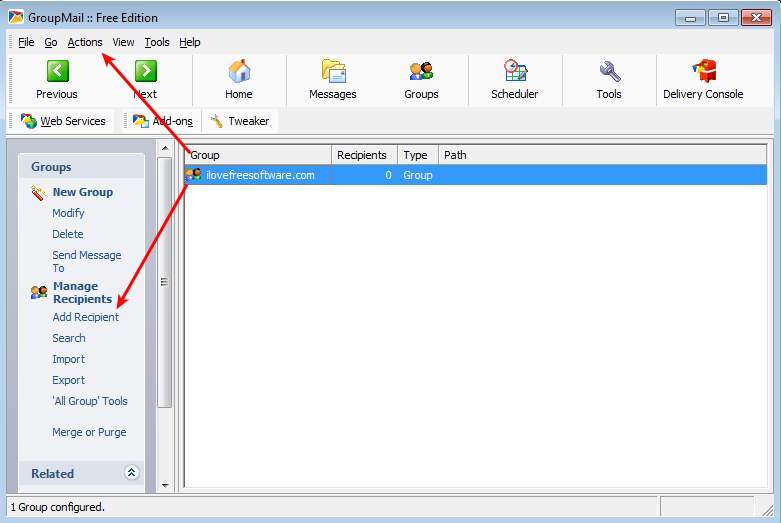Close the GroupMail window
This screenshot has height=523, width=781.
tap(757, 18)
